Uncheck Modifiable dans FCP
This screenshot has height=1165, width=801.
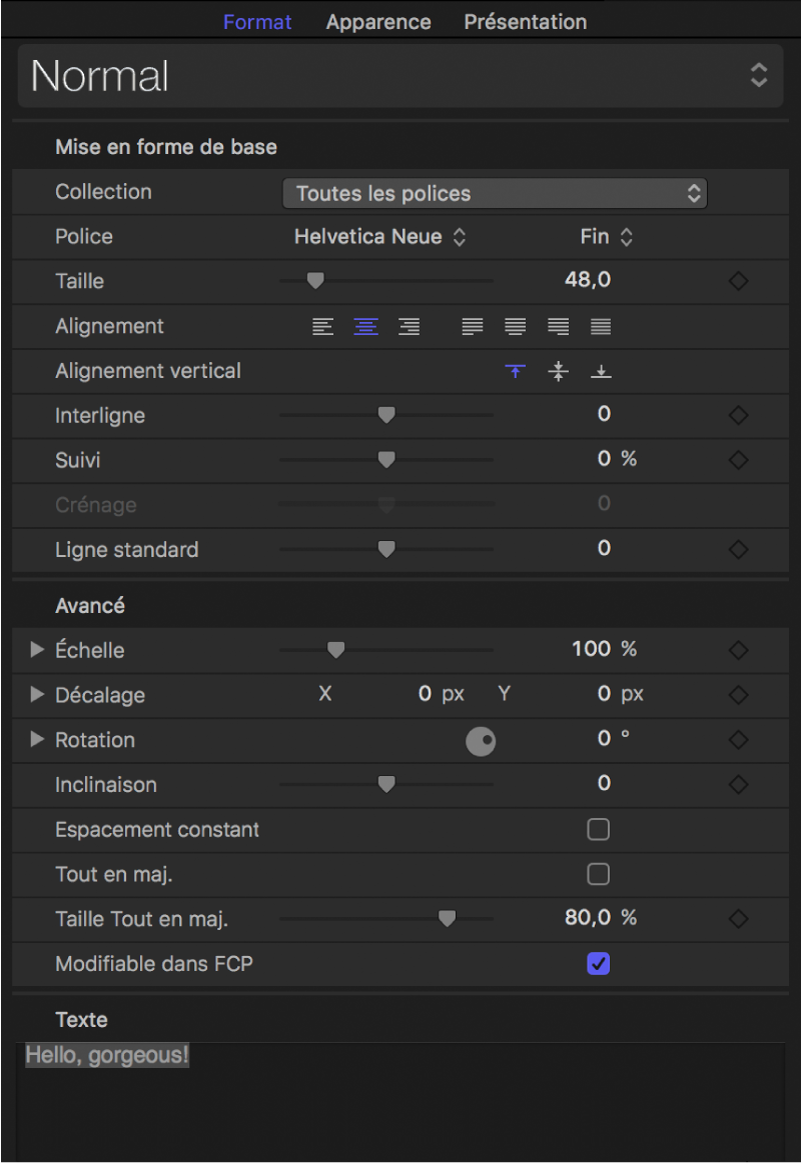pyautogui.click(x=598, y=964)
